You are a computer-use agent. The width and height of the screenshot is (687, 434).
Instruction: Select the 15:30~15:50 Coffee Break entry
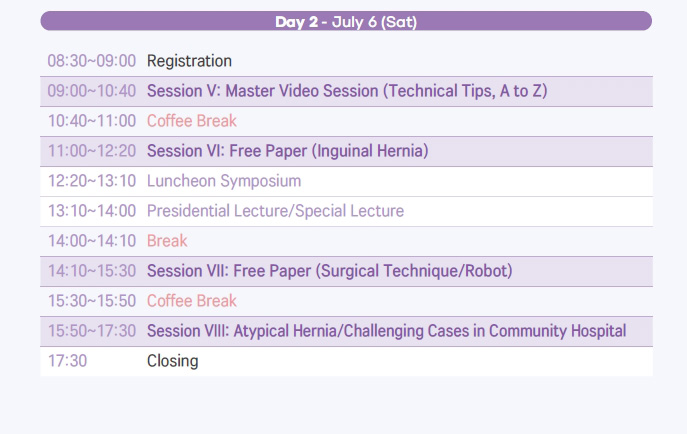click(191, 301)
